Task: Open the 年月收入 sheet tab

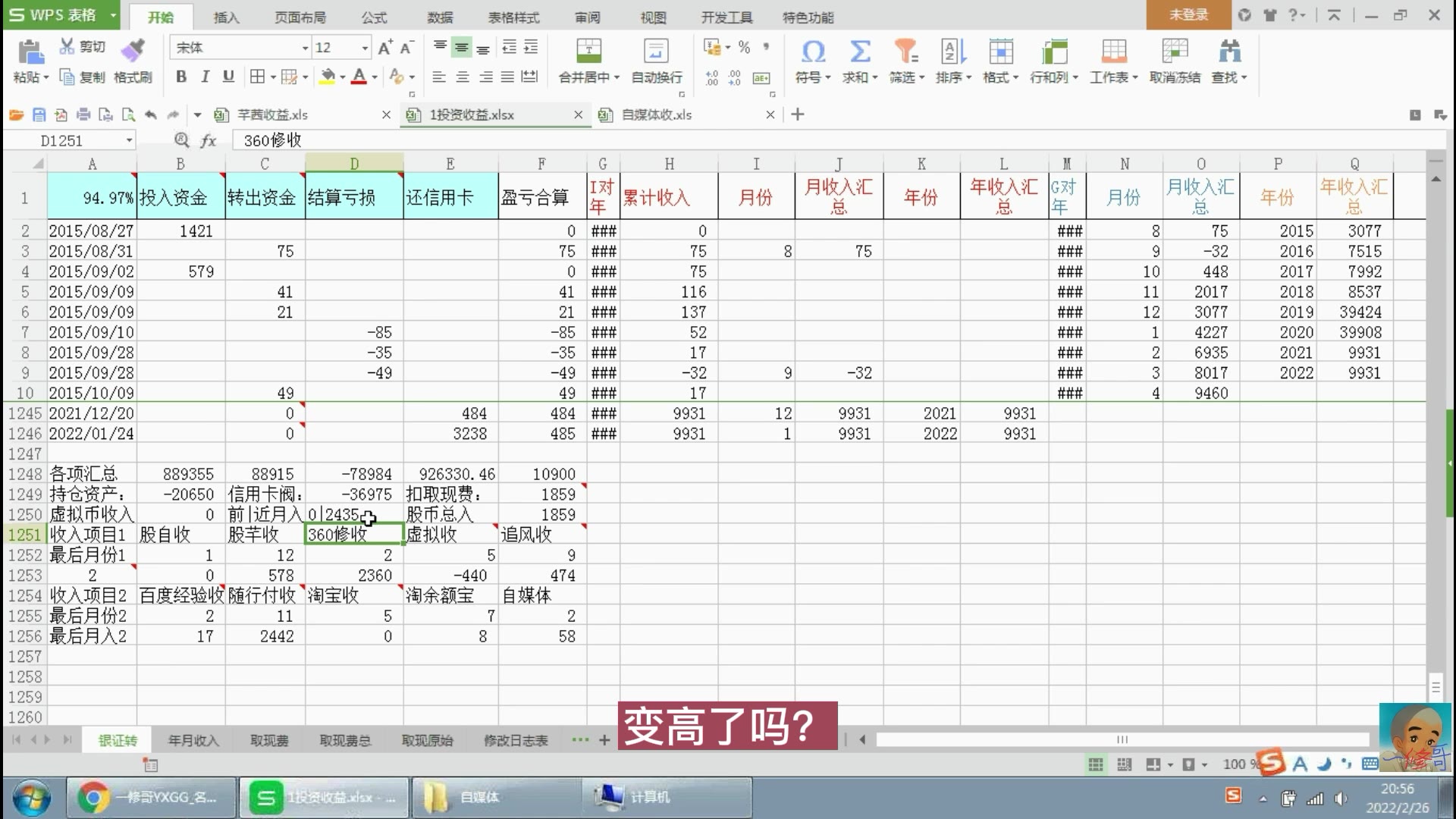Action: (192, 740)
